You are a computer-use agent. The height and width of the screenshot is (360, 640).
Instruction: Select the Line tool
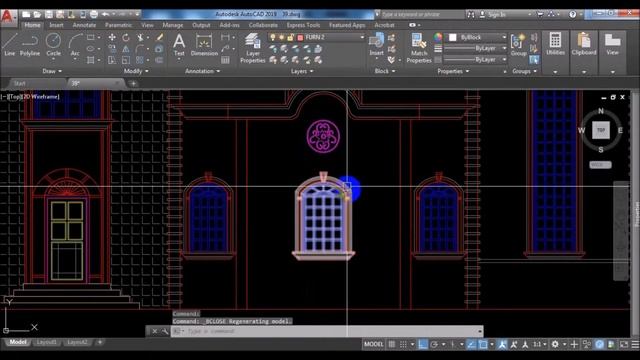[9, 44]
